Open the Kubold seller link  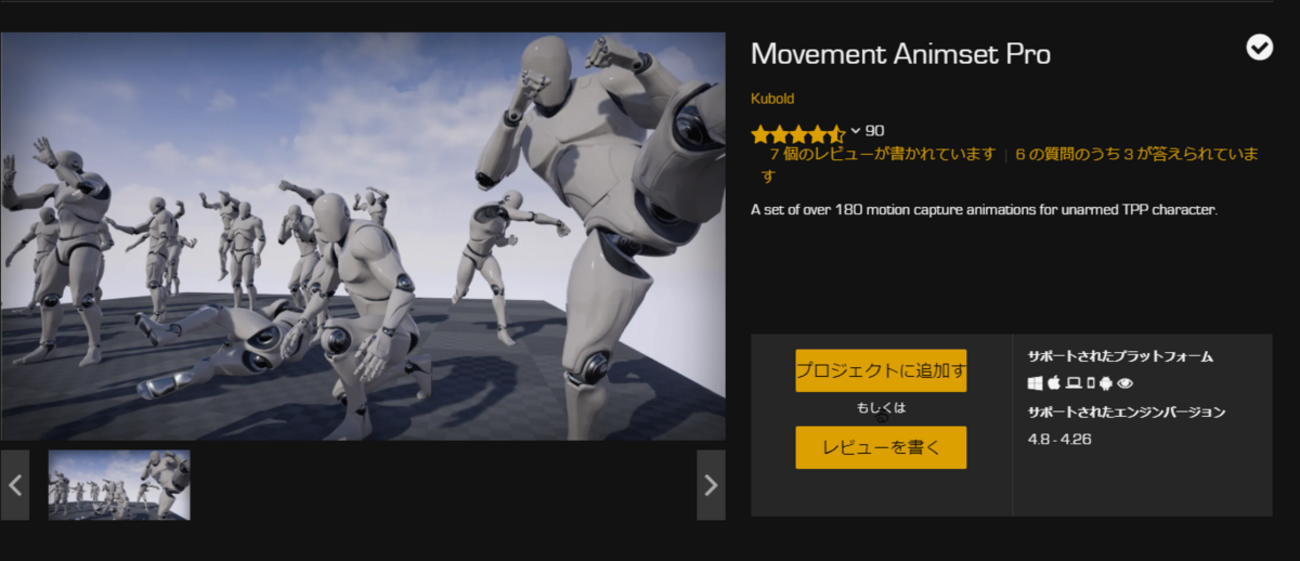coord(772,98)
